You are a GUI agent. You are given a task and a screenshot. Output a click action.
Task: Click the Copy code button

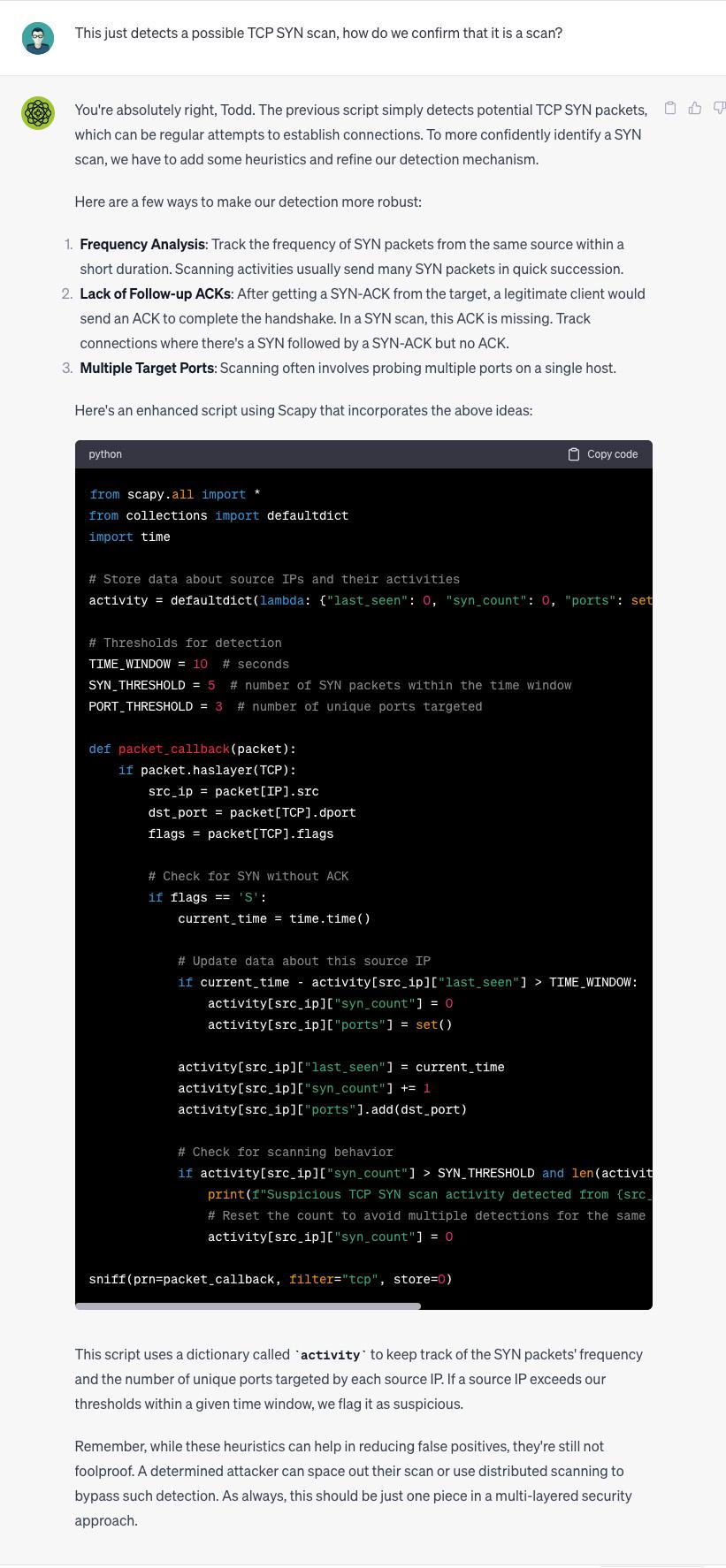(602, 454)
